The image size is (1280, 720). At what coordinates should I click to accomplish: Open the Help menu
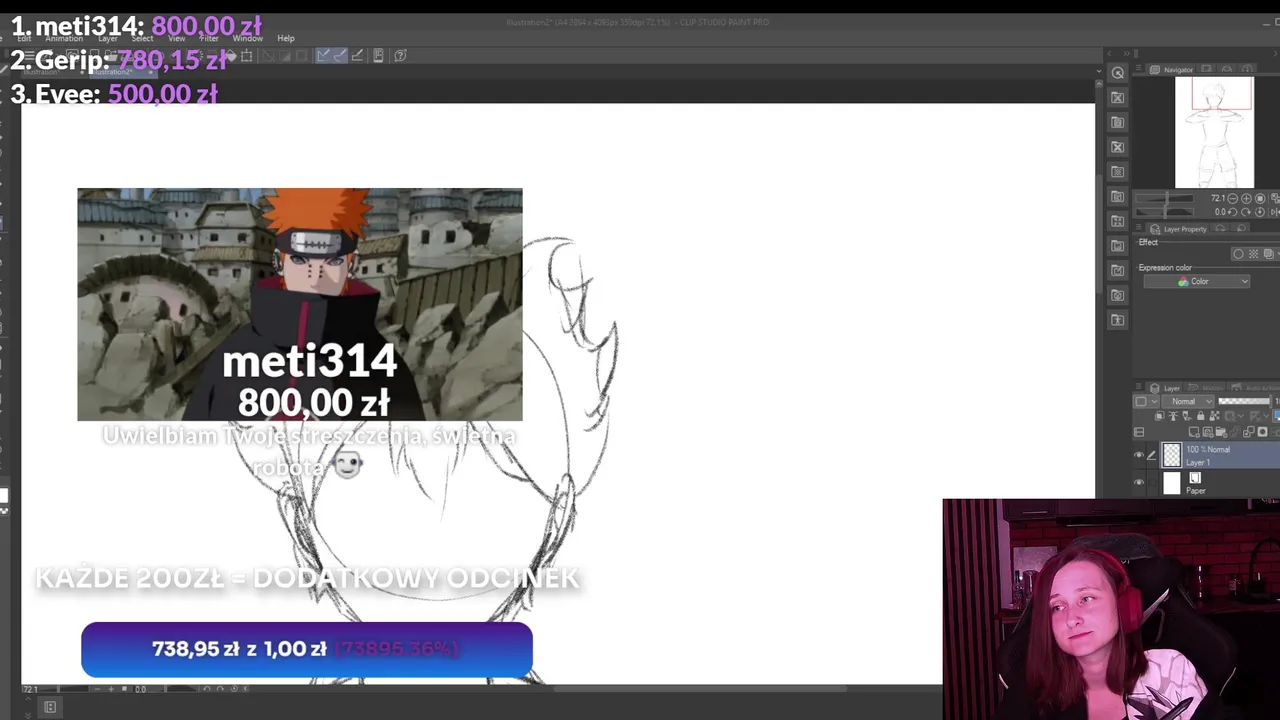(285, 38)
